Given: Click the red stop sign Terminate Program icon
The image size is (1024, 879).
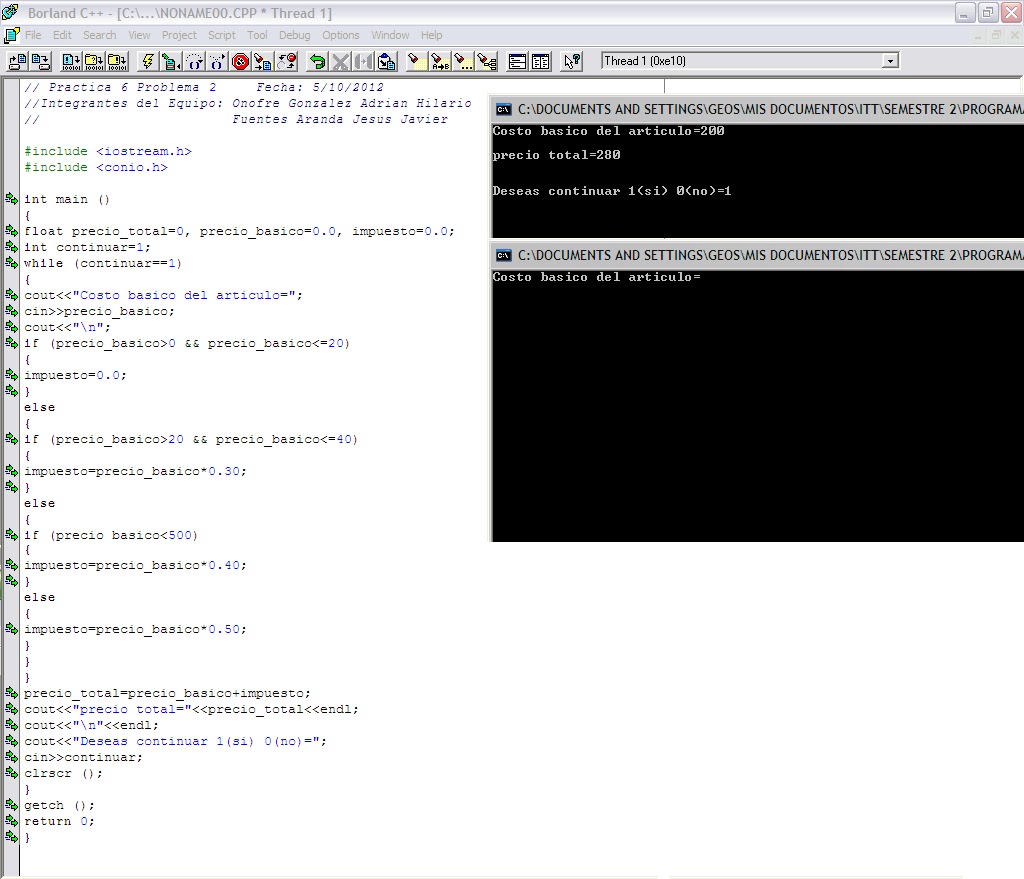Looking at the screenshot, I should [240, 62].
